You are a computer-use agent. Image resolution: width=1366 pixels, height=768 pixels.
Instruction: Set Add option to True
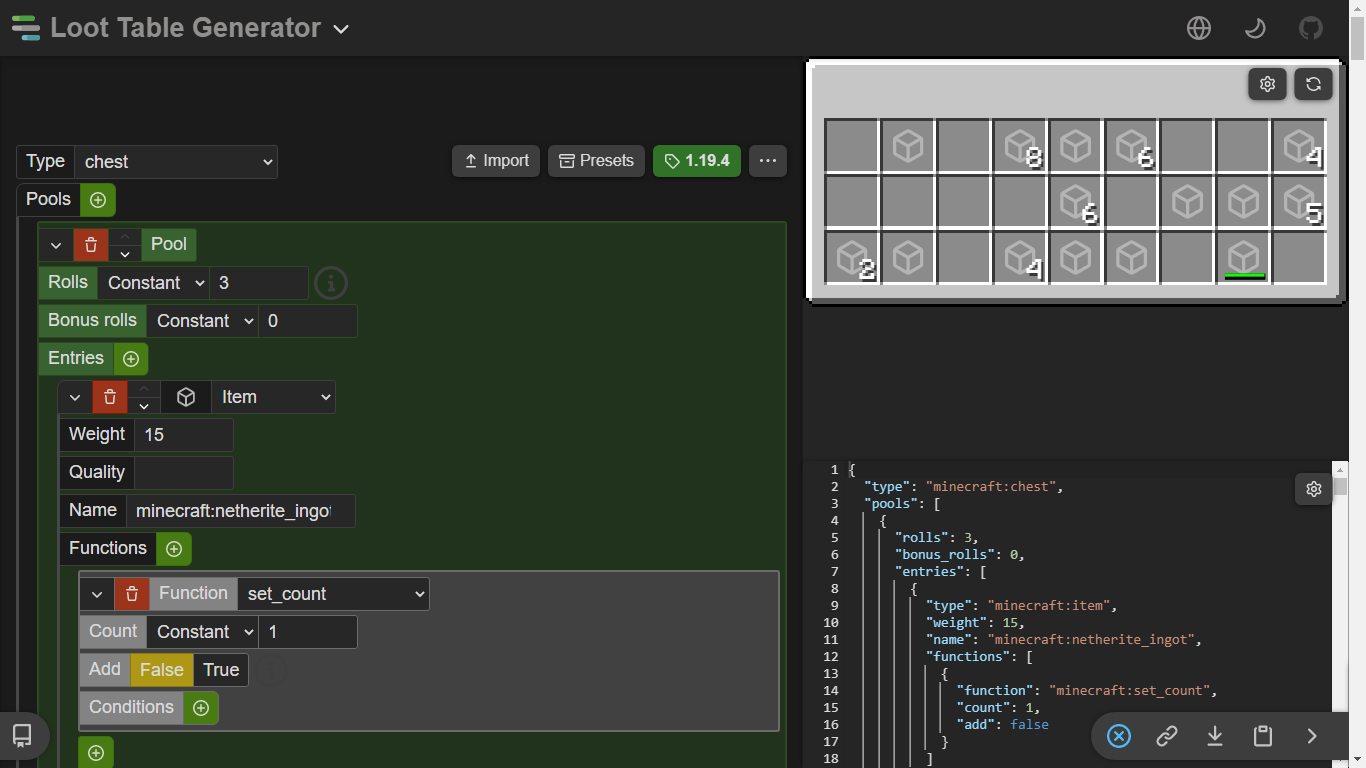(221, 670)
